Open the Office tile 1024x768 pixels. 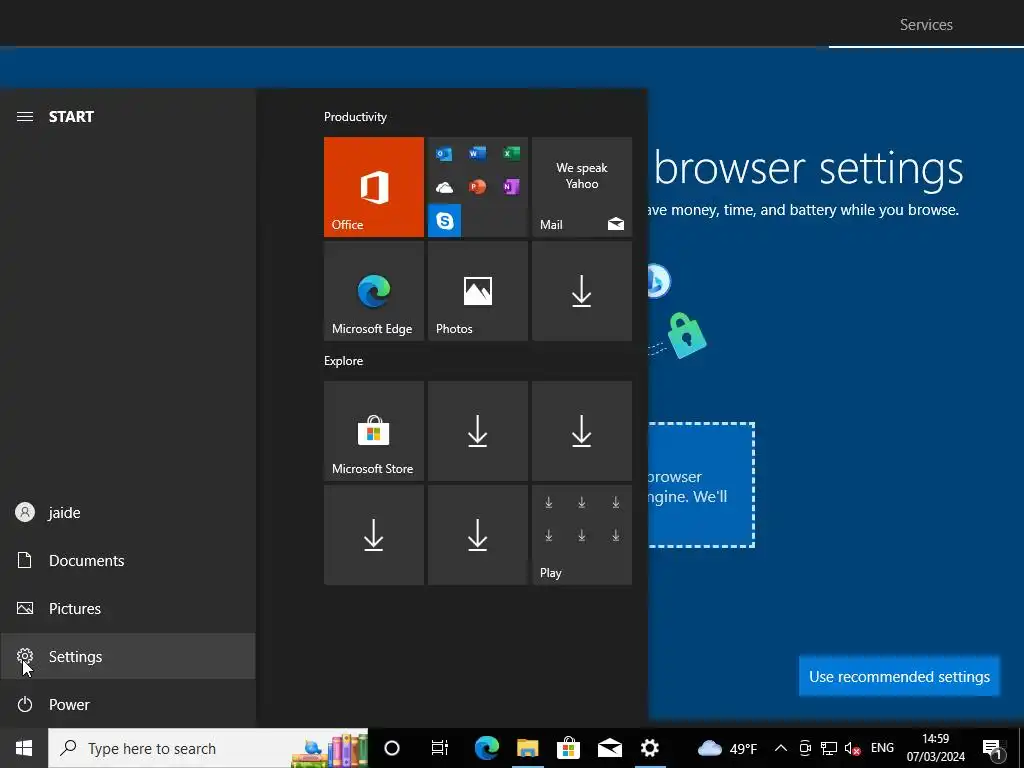pos(374,187)
